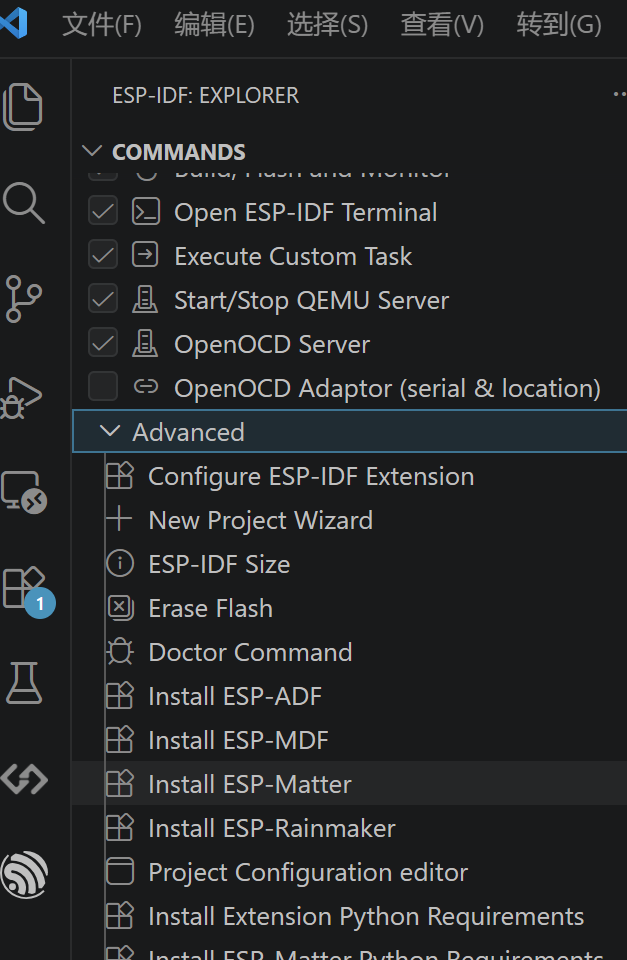The image size is (627, 960).
Task: Open the 转到(G) menu
Action: pos(559,25)
